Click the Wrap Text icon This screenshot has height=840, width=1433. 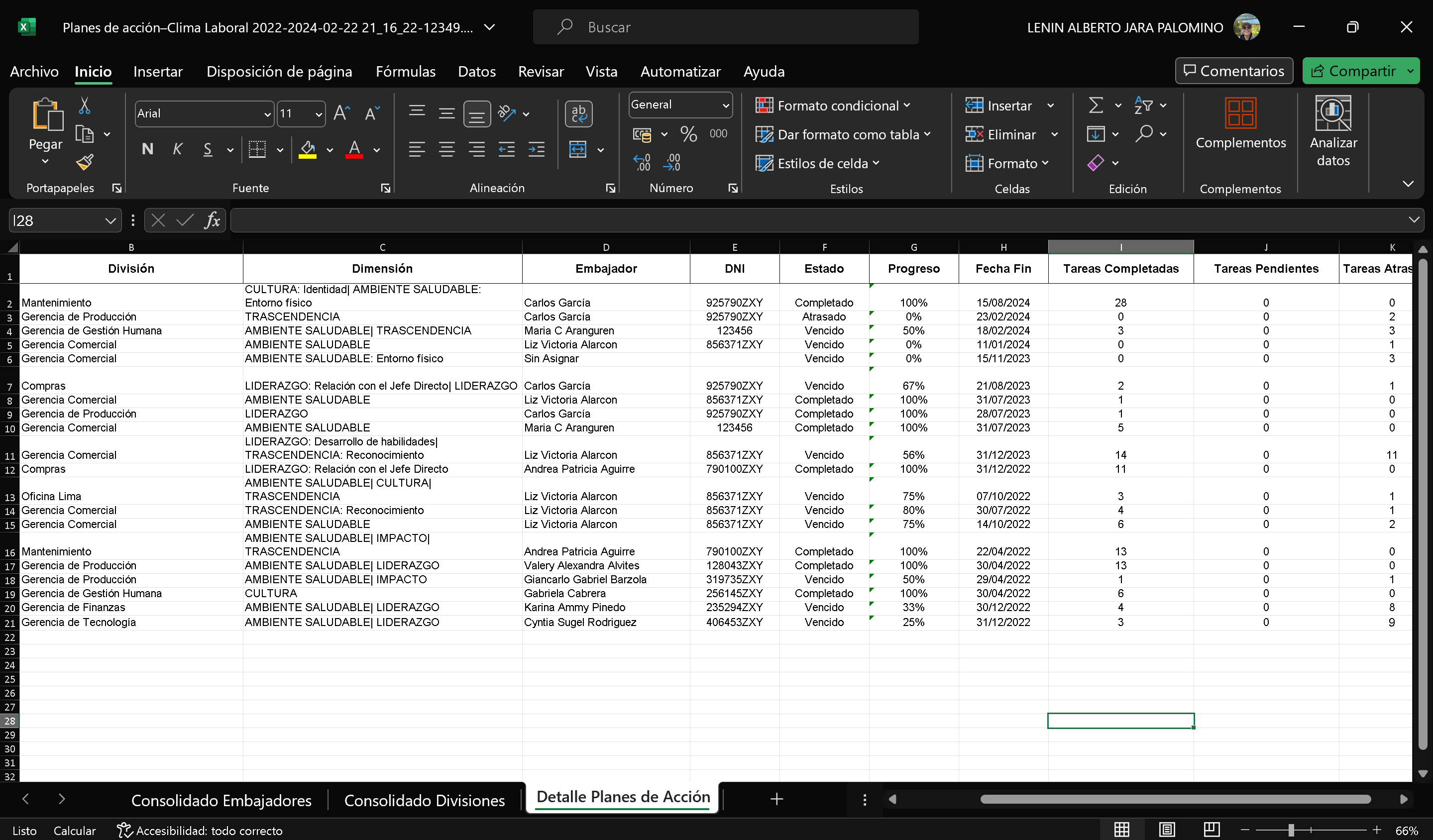click(x=578, y=113)
